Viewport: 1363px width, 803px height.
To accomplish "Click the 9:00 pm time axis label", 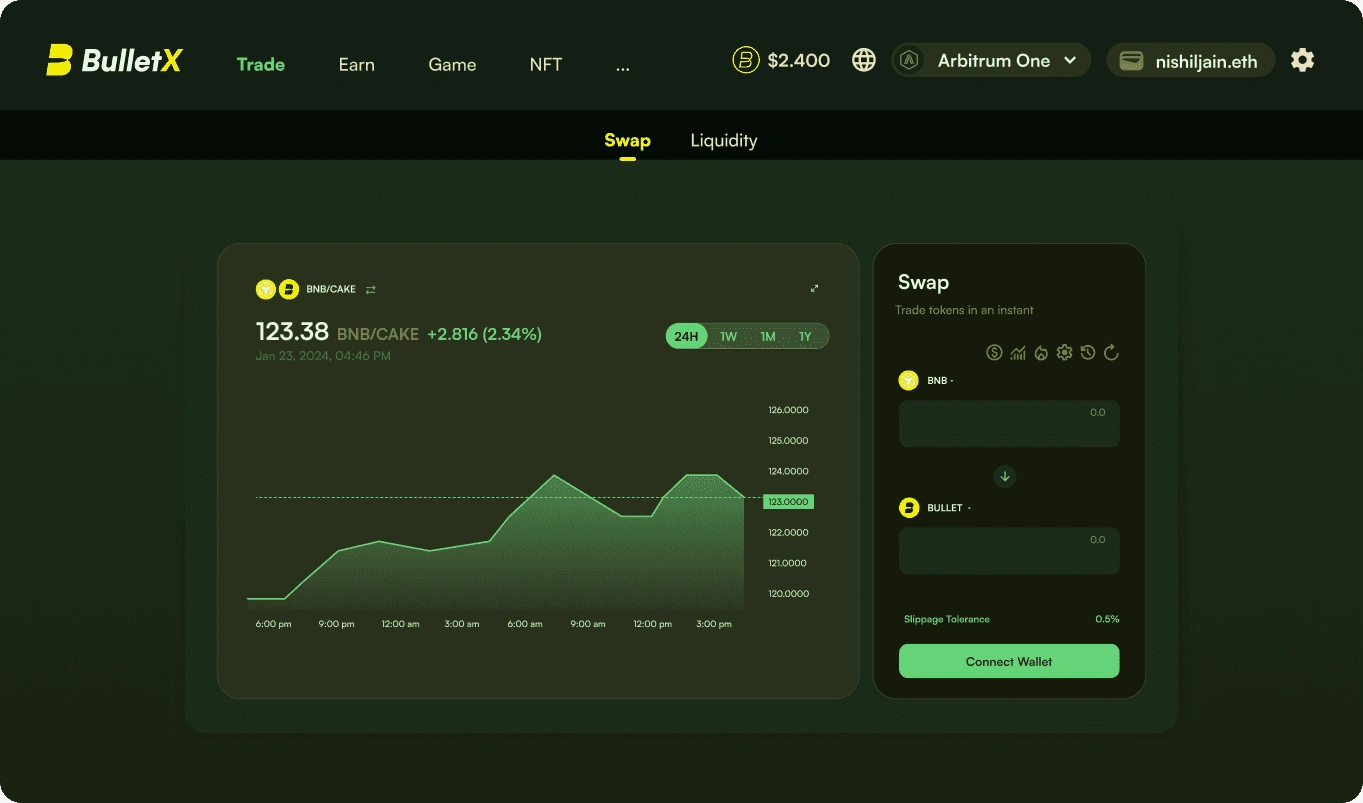I will (336, 624).
